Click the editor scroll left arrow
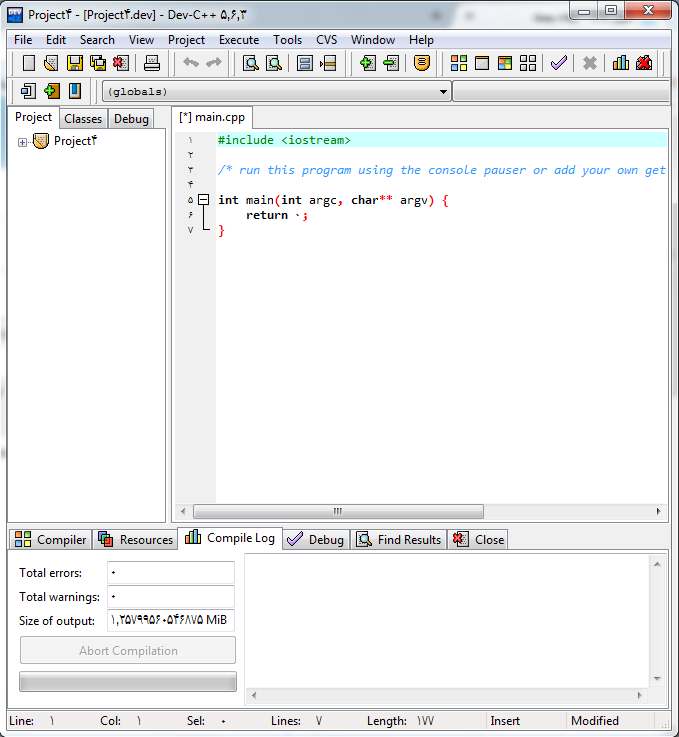The width and height of the screenshot is (679, 737). pyautogui.click(x=183, y=511)
